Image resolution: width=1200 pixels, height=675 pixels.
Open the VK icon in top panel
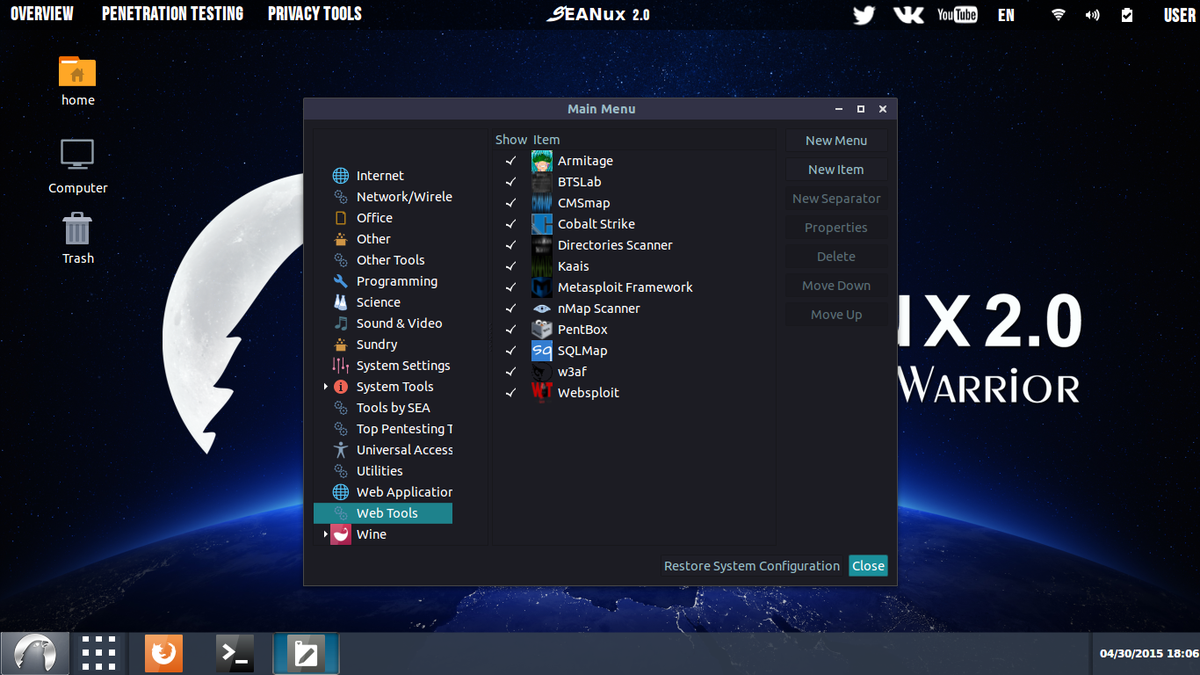click(907, 14)
